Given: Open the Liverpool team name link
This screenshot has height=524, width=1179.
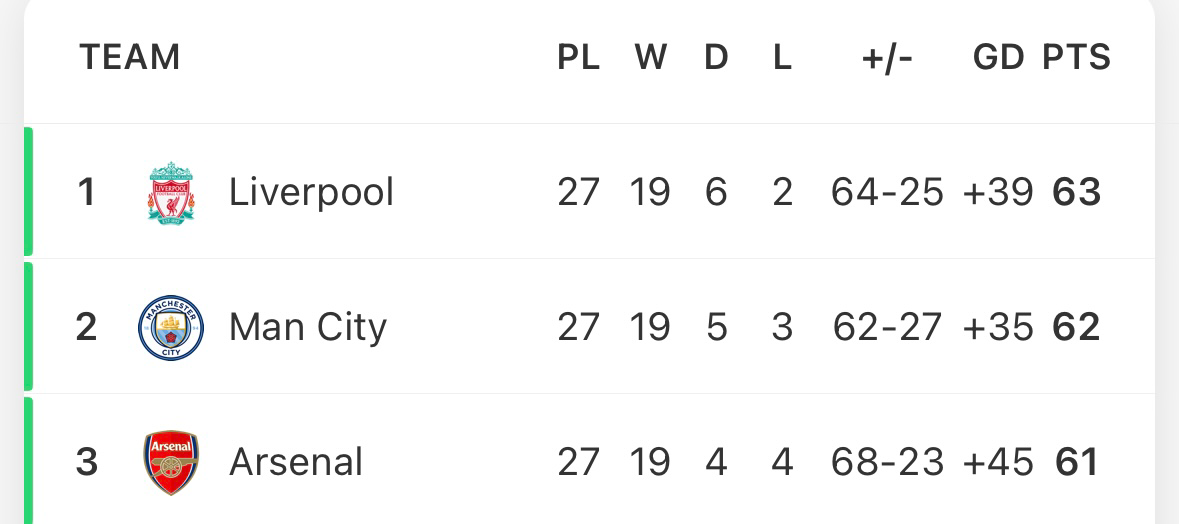Looking at the screenshot, I should coord(311,192).
